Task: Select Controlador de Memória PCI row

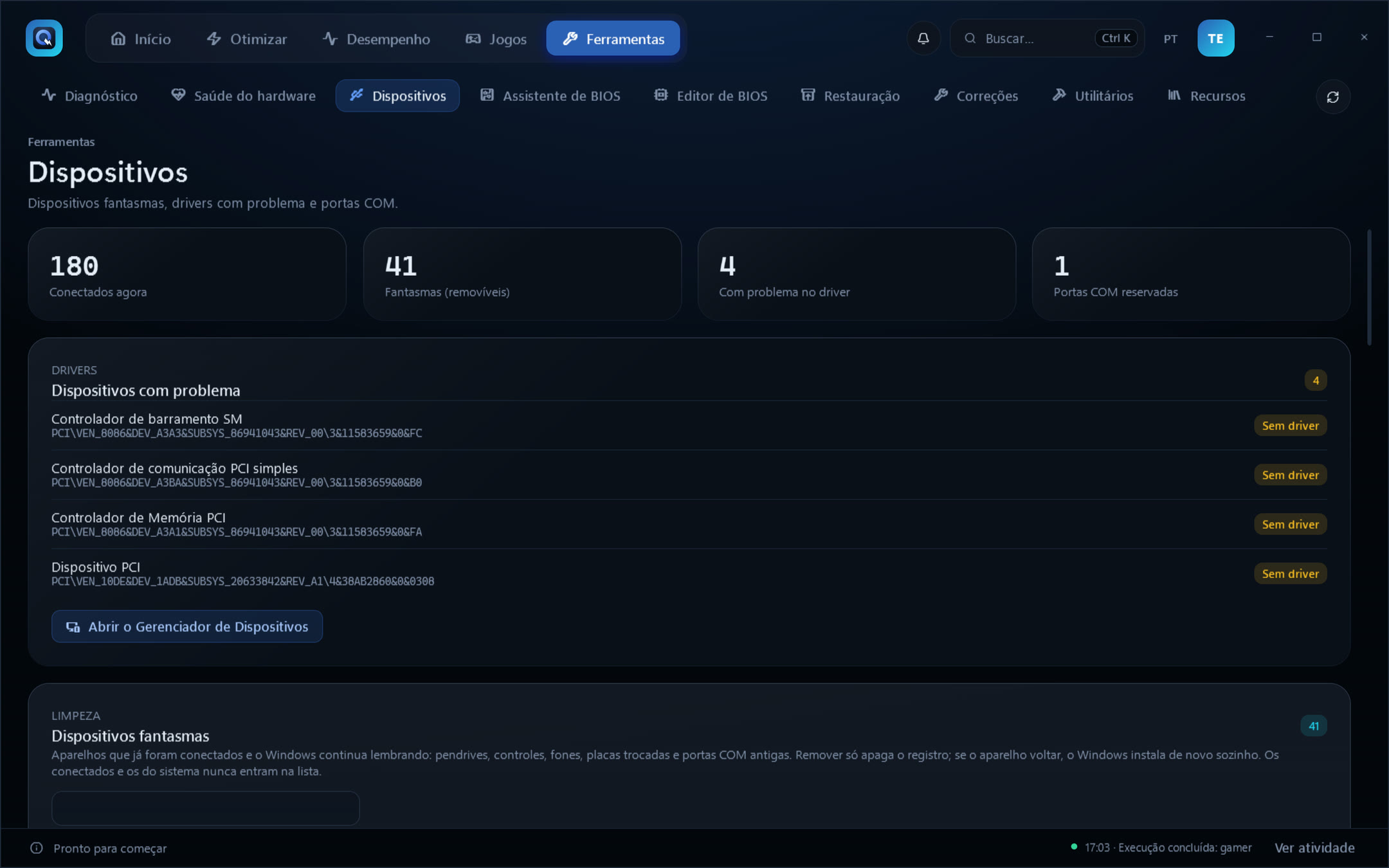Action: pos(689,524)
